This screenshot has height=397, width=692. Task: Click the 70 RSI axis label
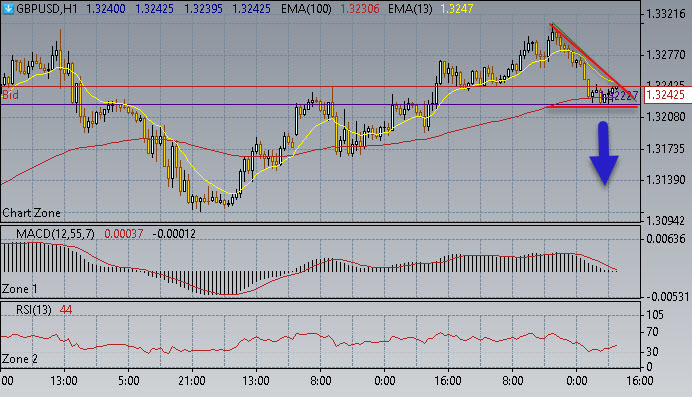pyautogui.click(x=652, y=332)
